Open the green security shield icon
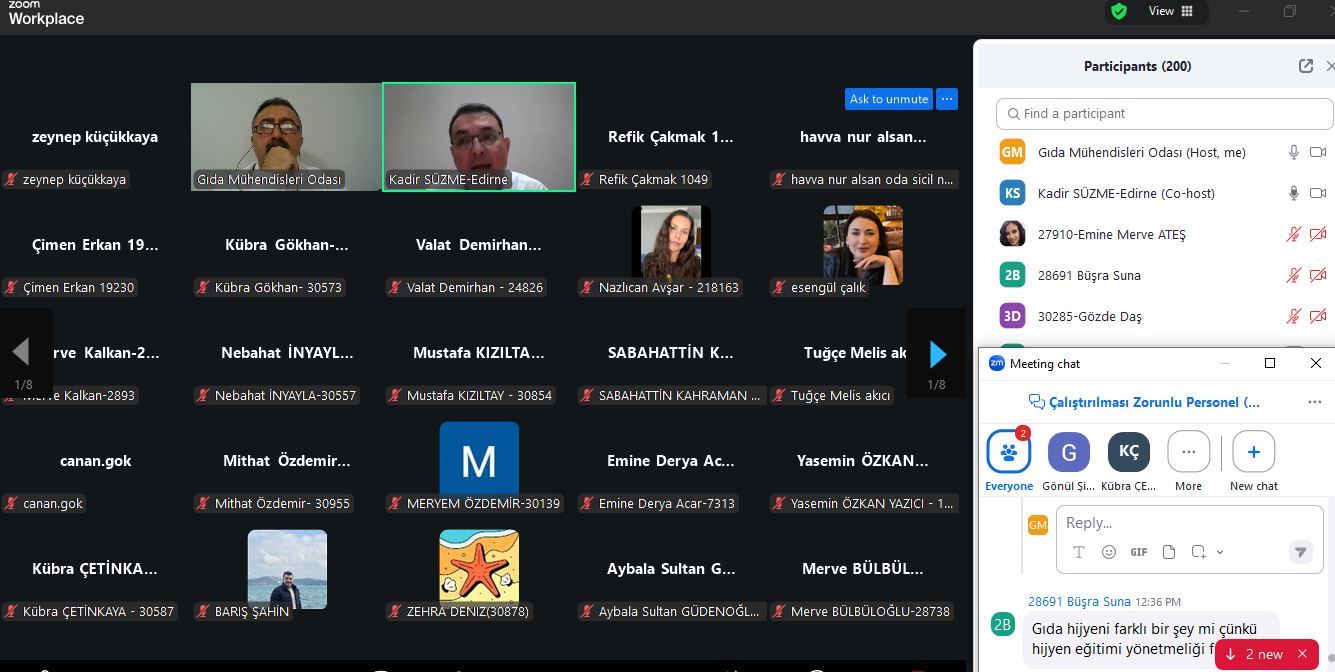The image size is (1335, 672). pos(1119,11)
